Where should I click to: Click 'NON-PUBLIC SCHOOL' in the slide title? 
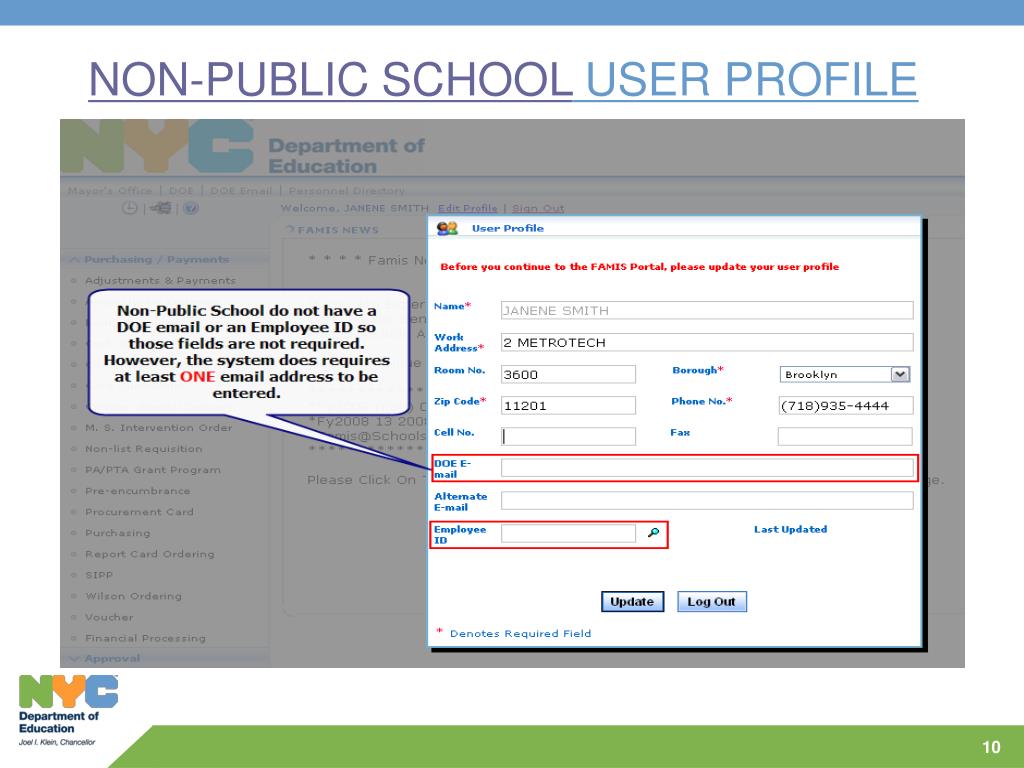pos(330,80)
